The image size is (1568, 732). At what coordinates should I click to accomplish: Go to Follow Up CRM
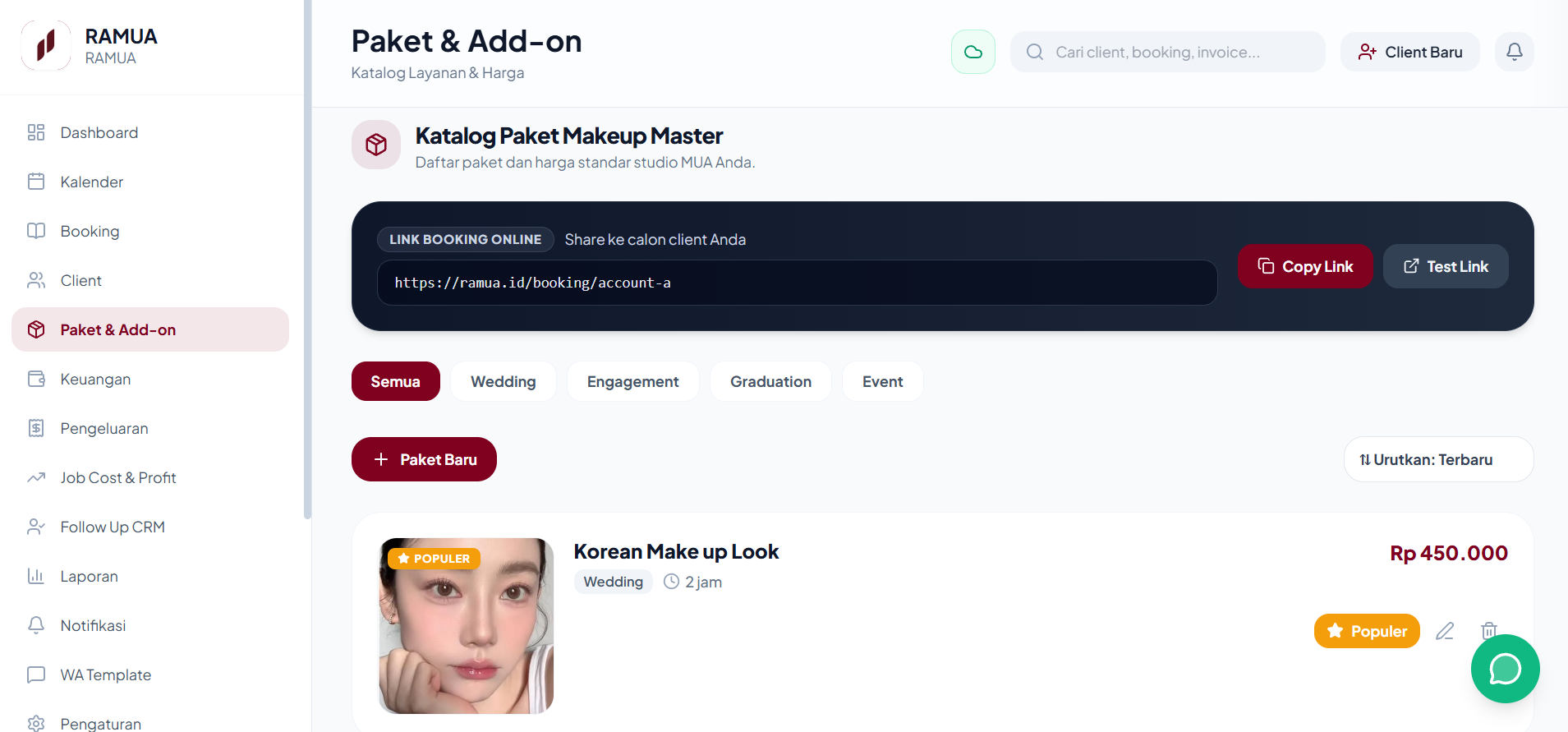tap(150, 527)
